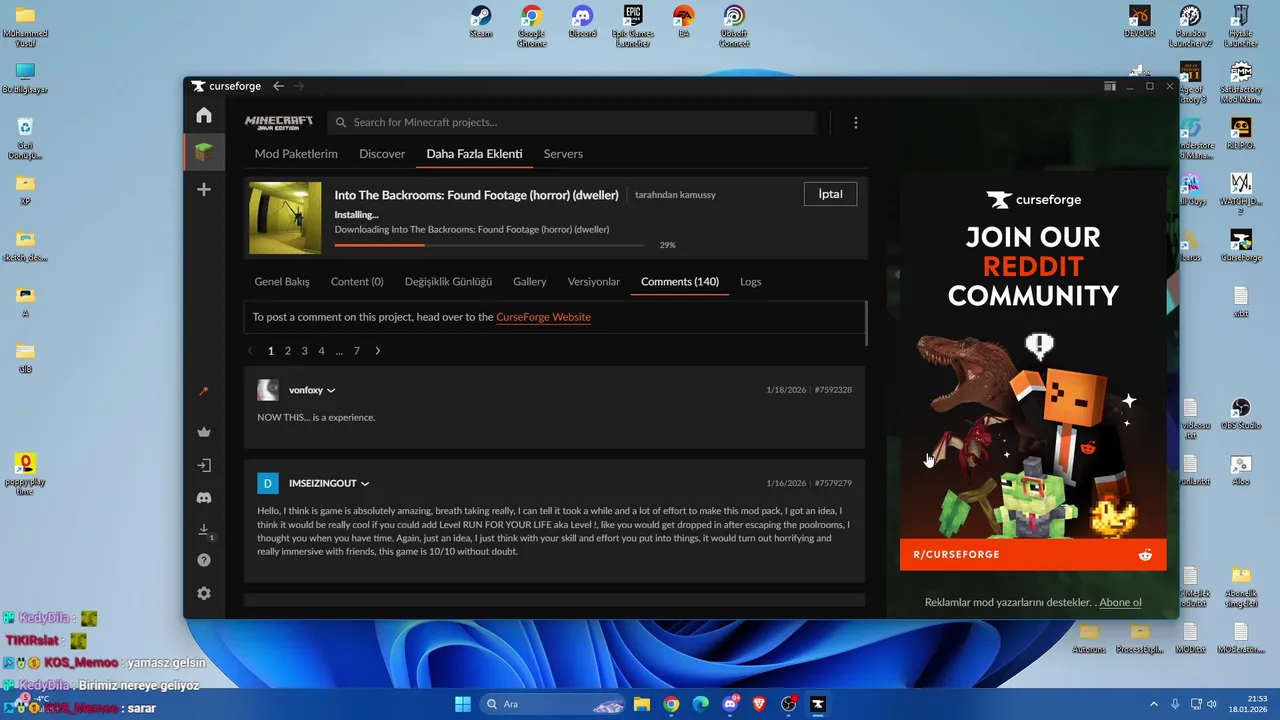Image resolution: width=1280 pixels, height=720 pixels.
Task: Click the sign-in arrow icon in sidebar
Action: 204,465
